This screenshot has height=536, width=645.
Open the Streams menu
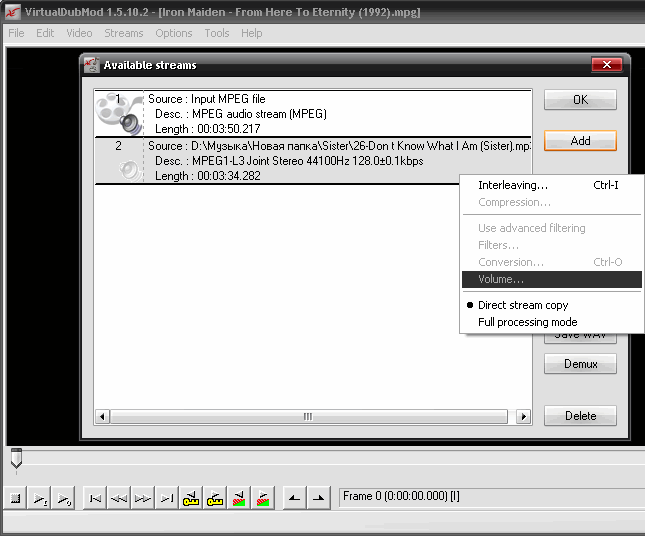point(124,33)
